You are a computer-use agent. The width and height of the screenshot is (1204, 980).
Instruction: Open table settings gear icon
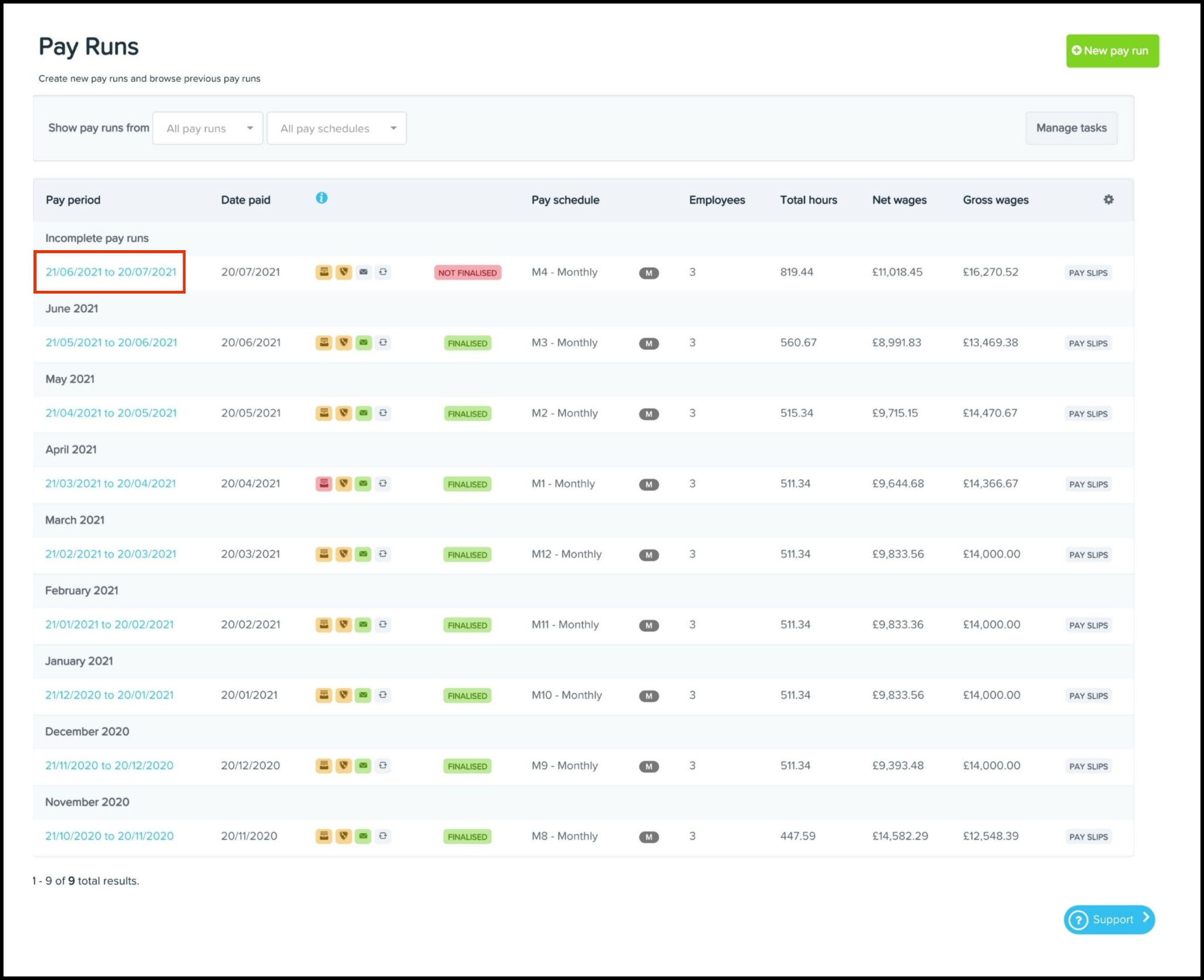pos(1108,200)
